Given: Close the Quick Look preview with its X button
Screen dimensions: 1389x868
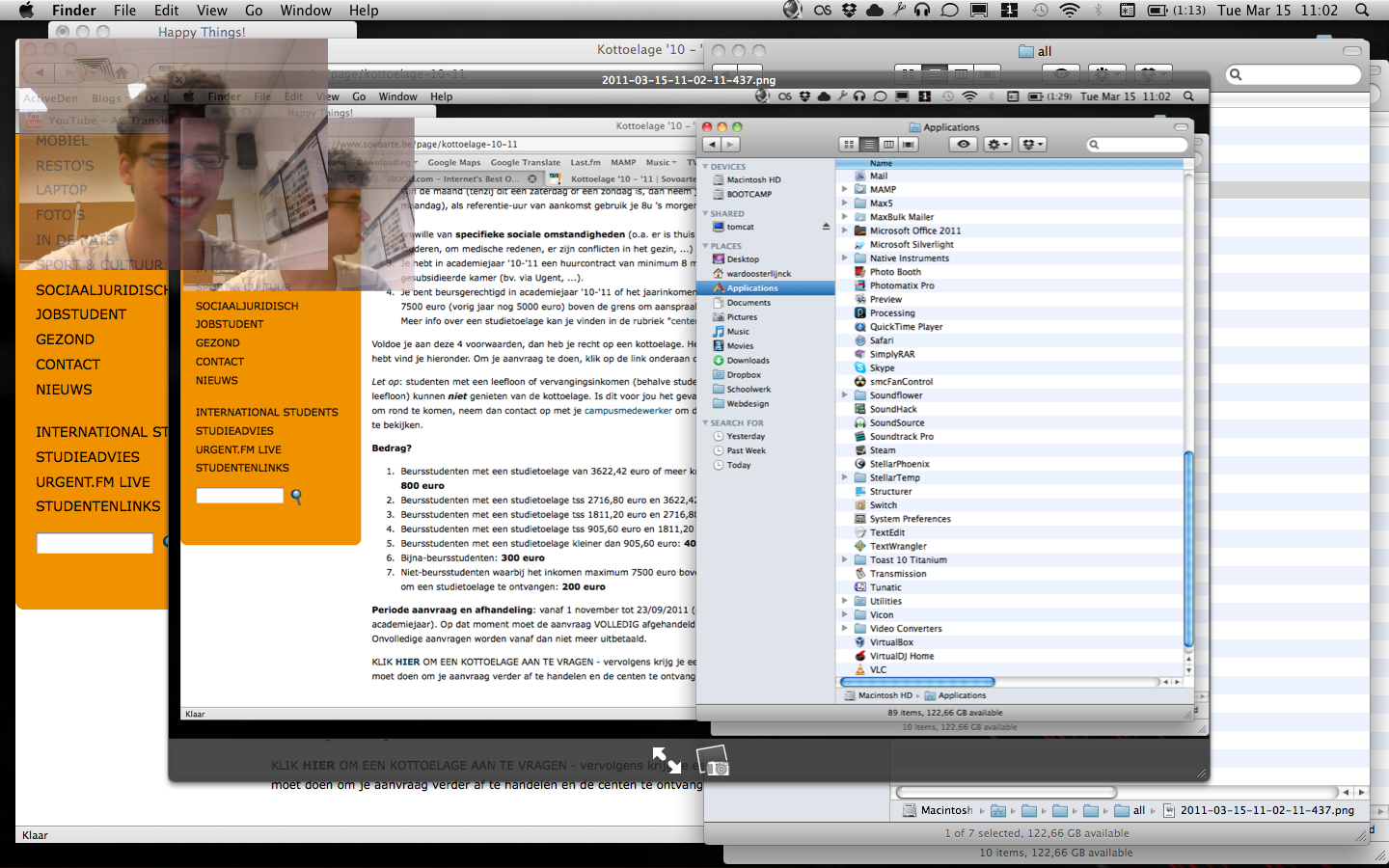Looking at the screenshot, I should (178, 80).
